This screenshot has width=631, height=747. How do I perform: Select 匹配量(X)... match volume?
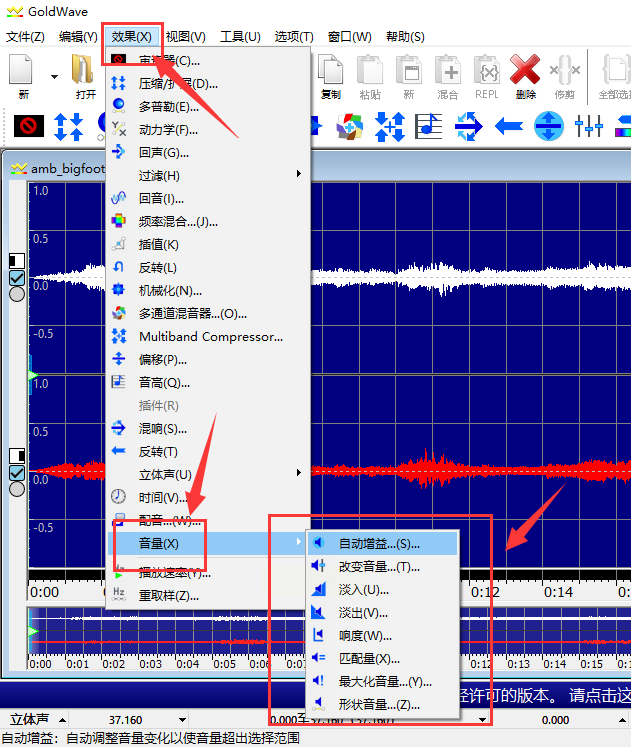(x=383, y=659)
